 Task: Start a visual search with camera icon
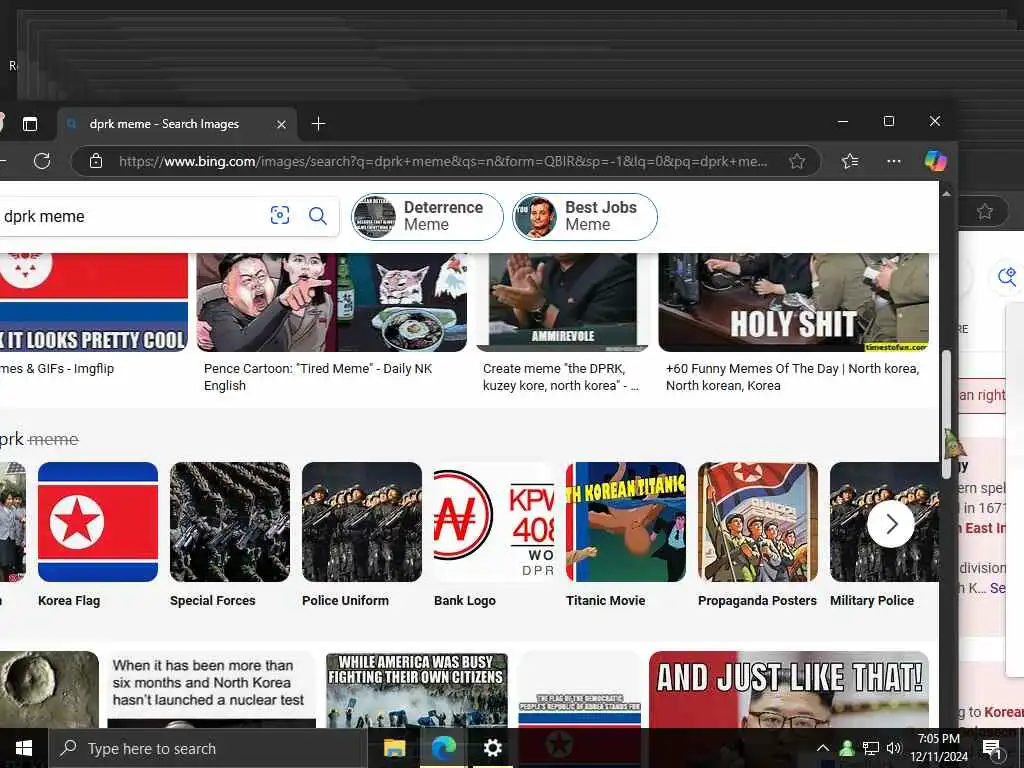pyautogui.click(x=280, y=215)
